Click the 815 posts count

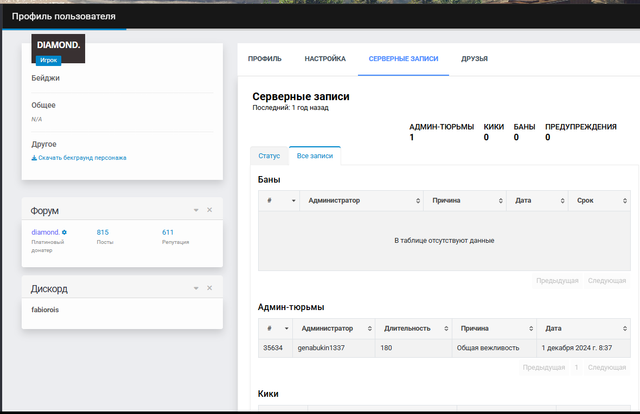tap(102, 232)
